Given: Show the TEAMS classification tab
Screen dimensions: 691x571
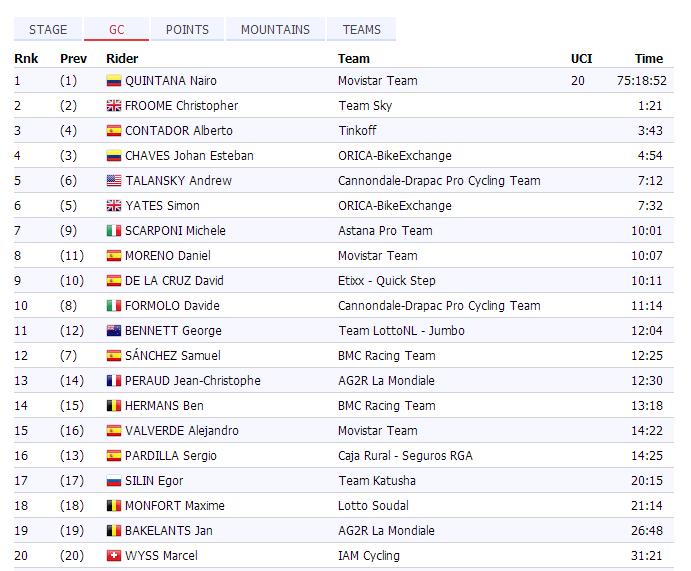Looking at the screenshot, I should click(361, 29).
